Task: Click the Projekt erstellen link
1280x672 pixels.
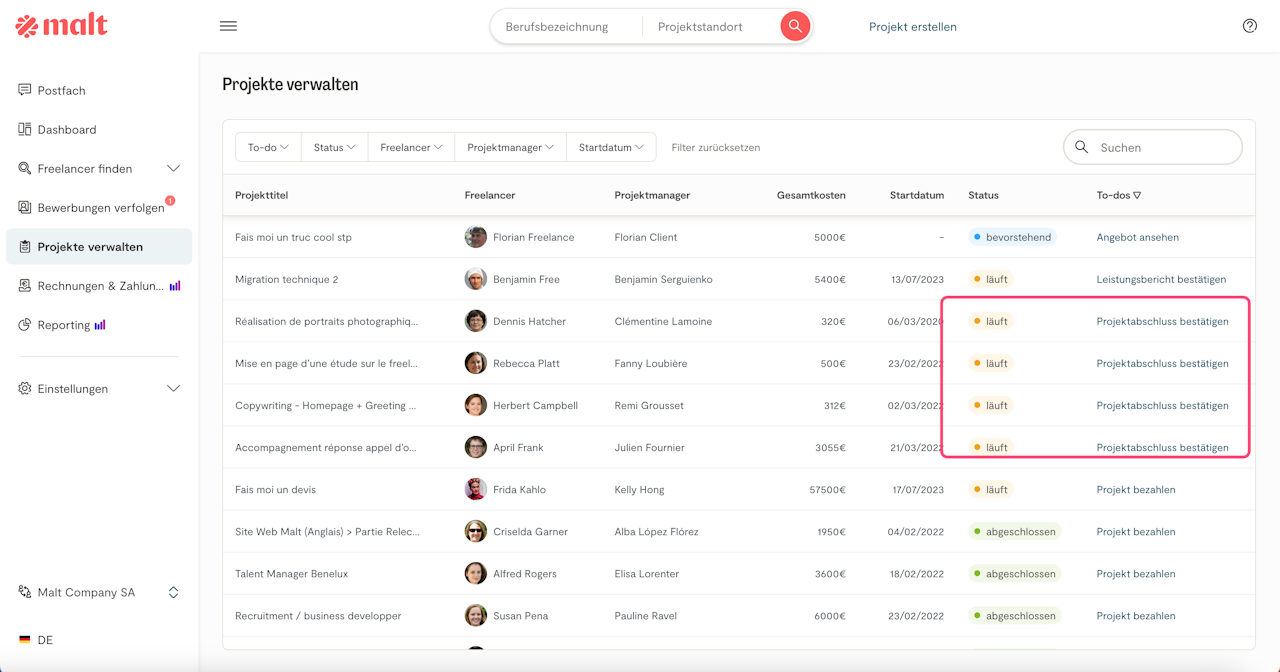Action: click(912, 27)
